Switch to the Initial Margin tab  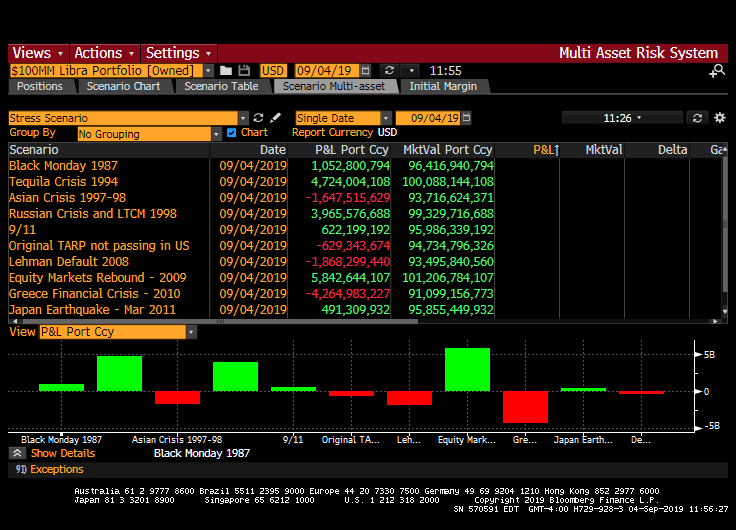pyautogui.click(x=443, y=86)
